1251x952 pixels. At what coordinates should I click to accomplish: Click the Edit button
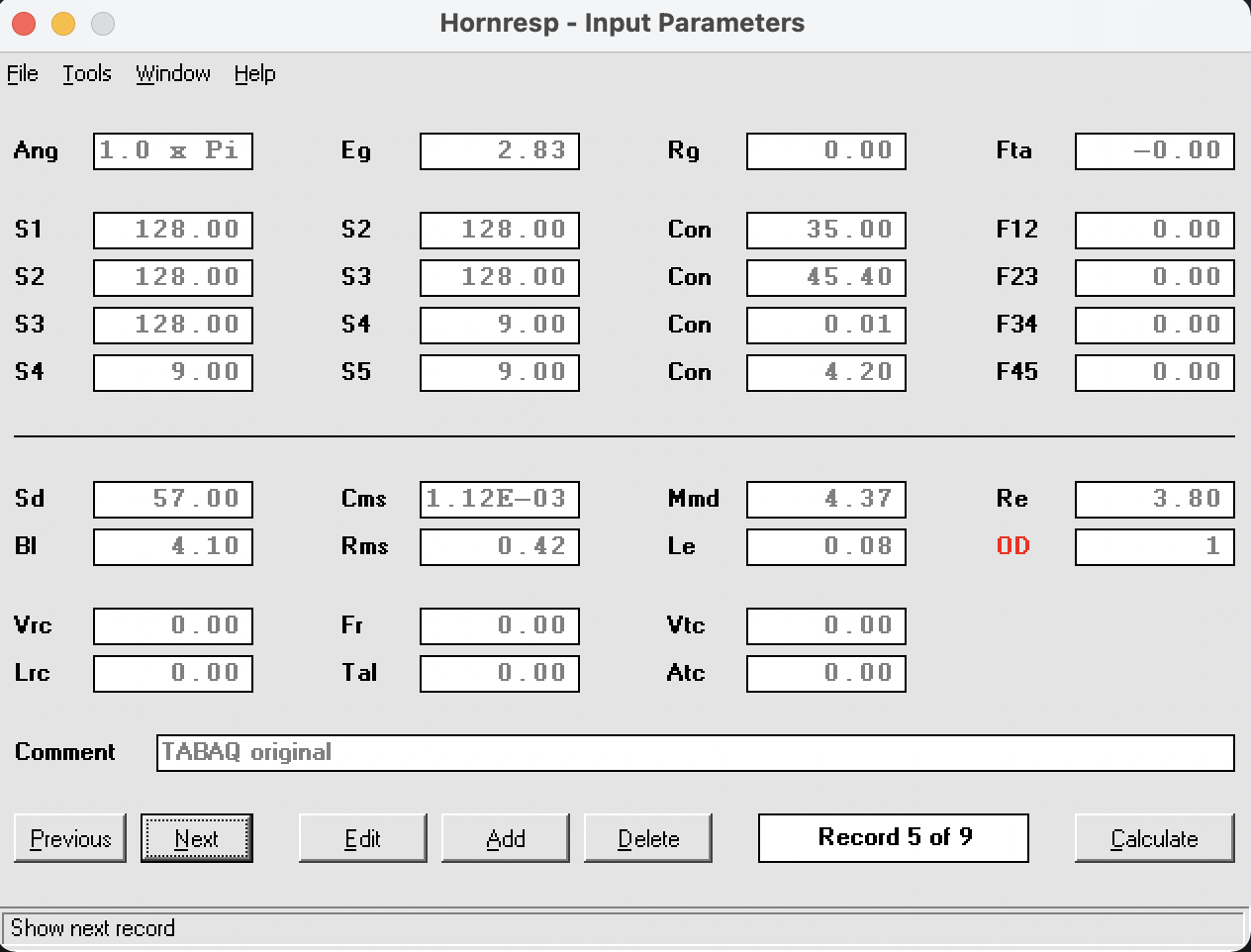363,838
